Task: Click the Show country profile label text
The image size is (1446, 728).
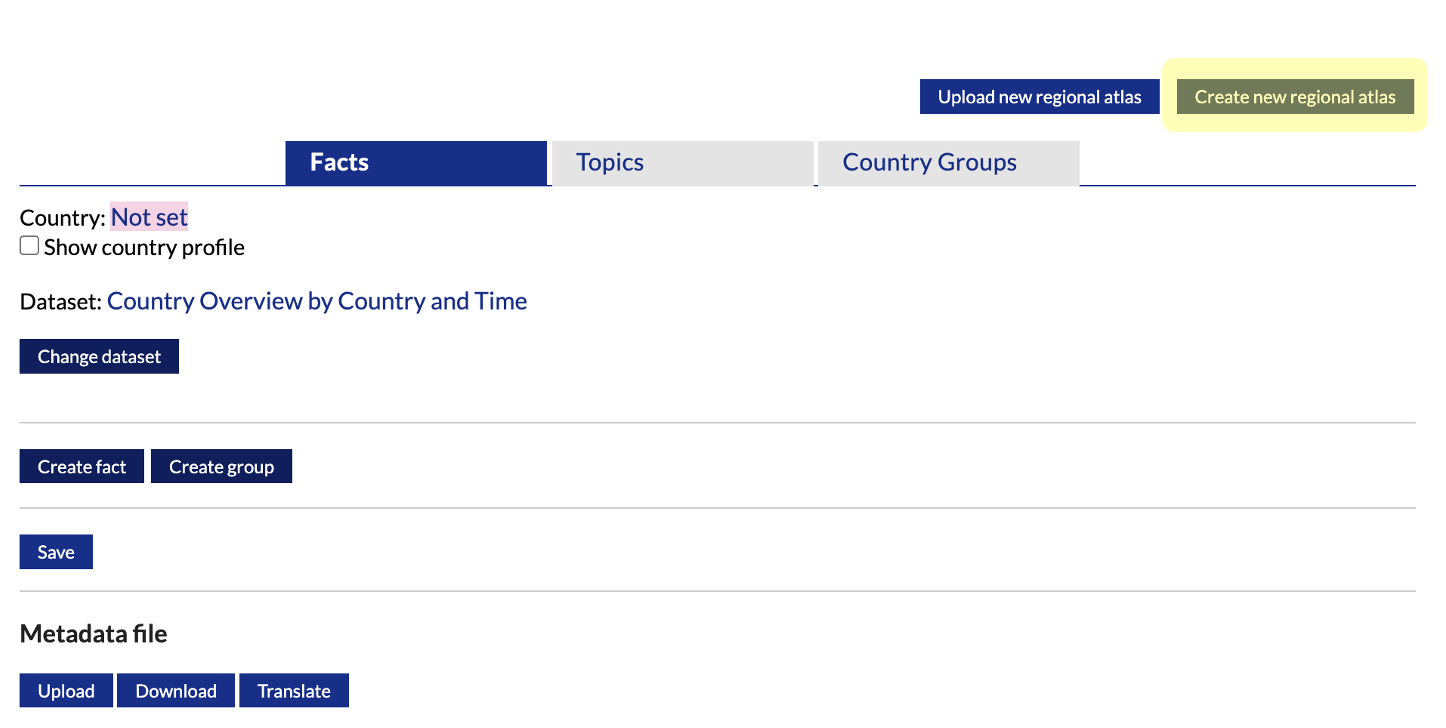Action: click(x=144, y=247)
